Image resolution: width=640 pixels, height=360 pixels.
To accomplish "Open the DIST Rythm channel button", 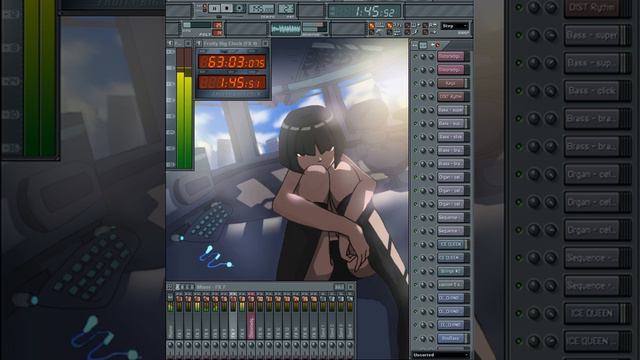I will (x=451, y=97).
